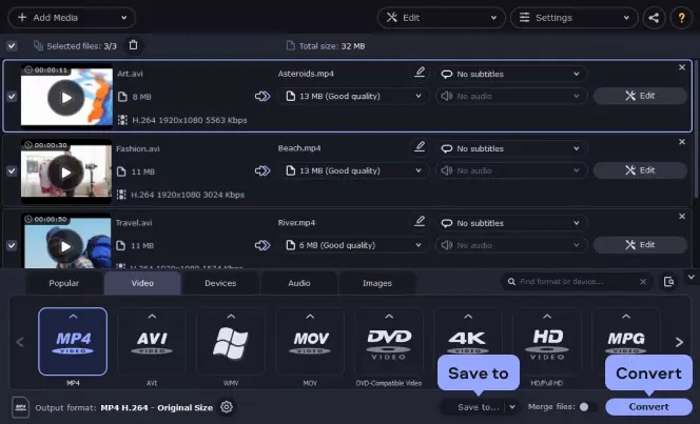
Task: Open subtitles dropdown for Art.avi
Action: coord(512,74)
